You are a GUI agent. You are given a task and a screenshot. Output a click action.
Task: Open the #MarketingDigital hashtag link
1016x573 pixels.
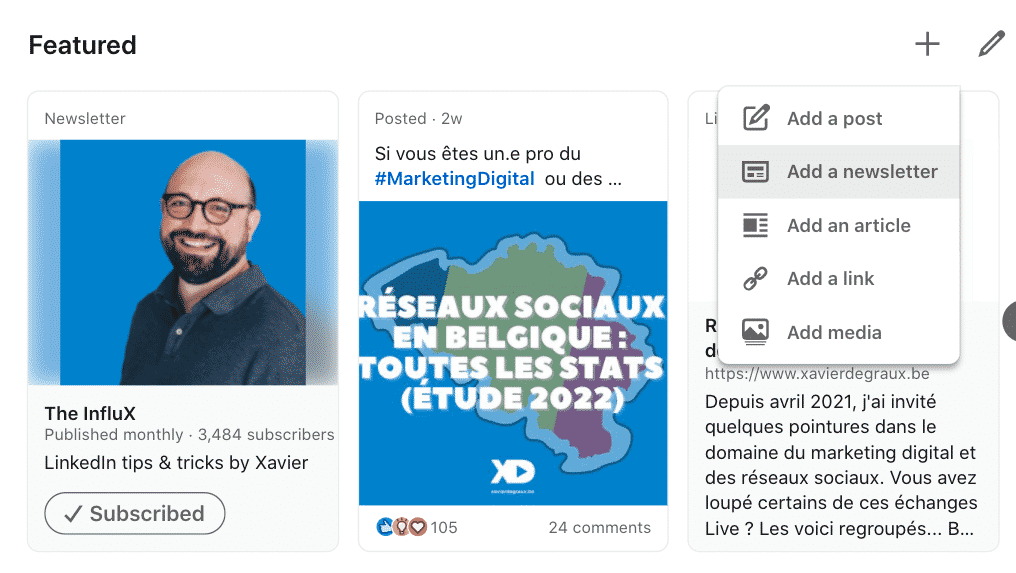[x=454, y=180]
